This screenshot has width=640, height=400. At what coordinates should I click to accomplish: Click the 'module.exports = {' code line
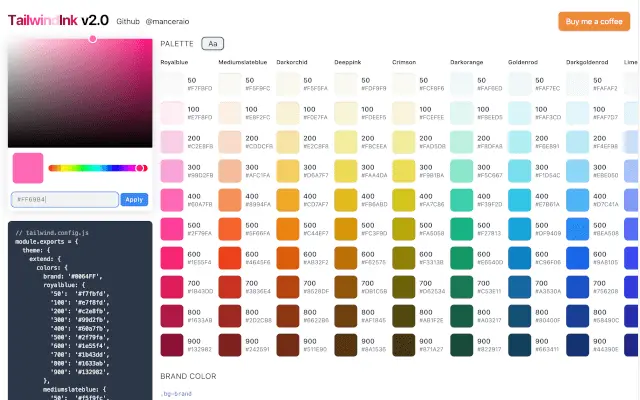coord(47,242)
